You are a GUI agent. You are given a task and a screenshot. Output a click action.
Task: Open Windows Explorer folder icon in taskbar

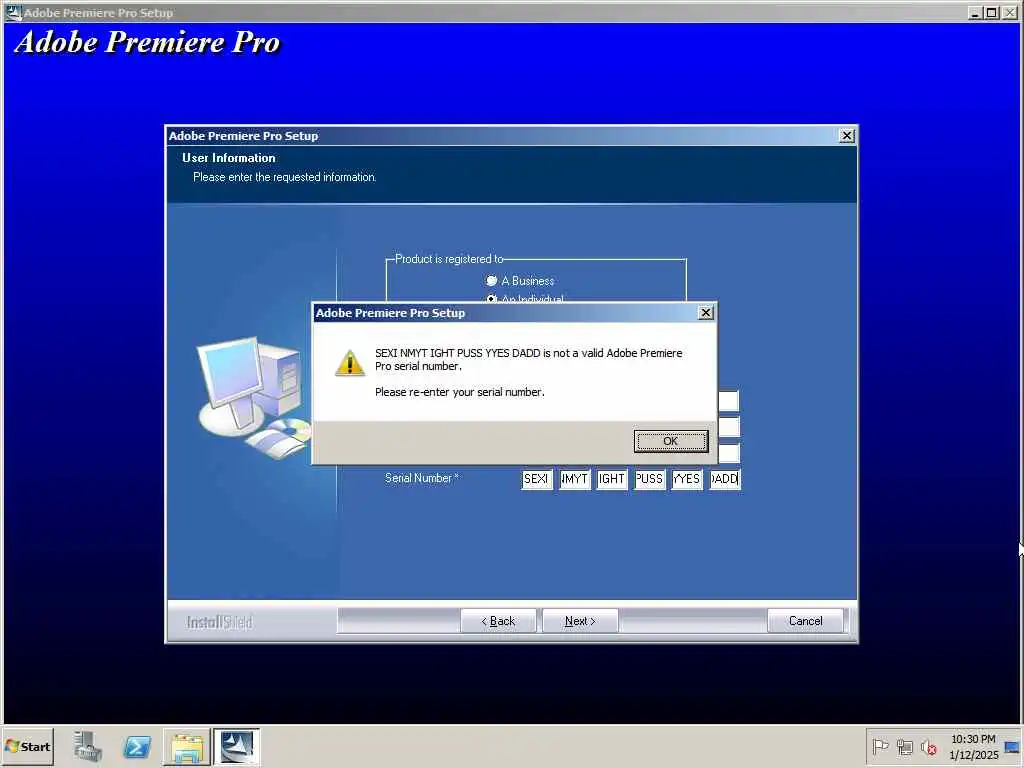187,747
